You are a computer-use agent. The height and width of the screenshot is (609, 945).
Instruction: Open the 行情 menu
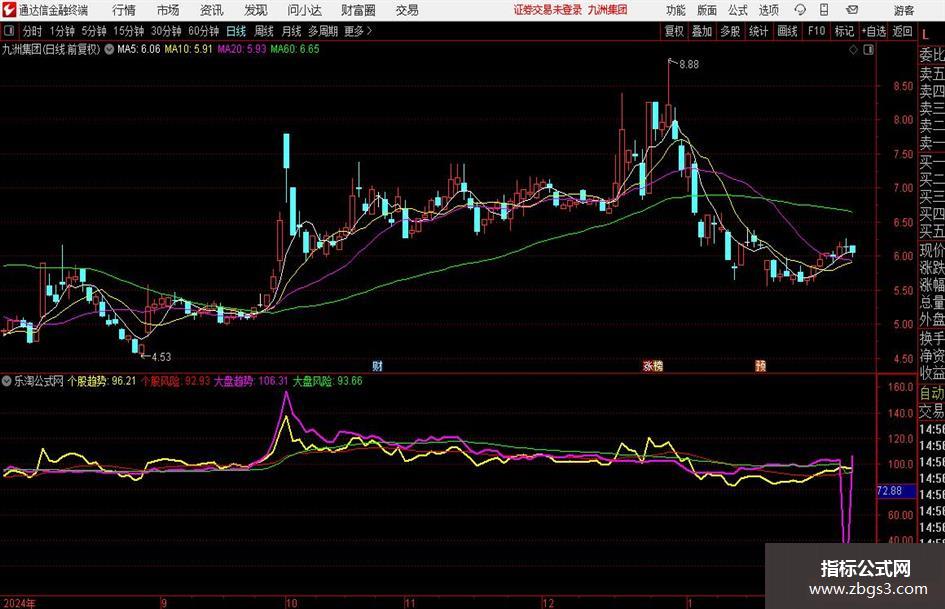(124, 10)
